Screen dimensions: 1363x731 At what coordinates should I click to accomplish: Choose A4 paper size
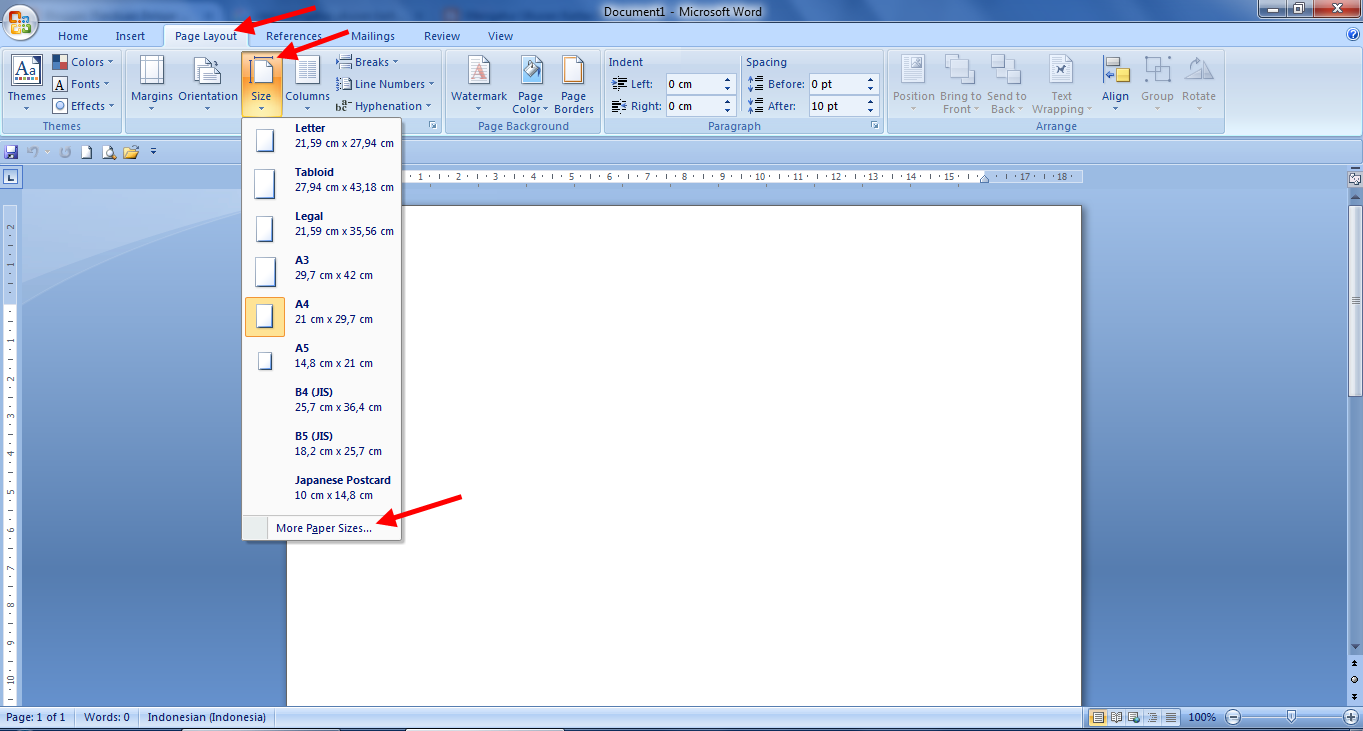322,317
